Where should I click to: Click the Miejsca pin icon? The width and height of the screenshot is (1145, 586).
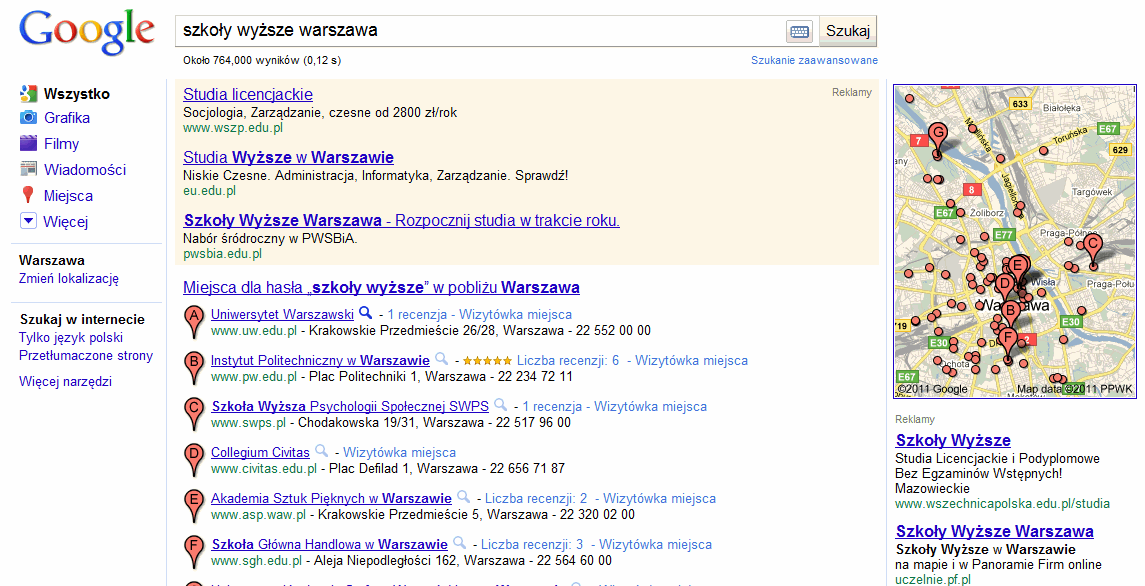(28, 195)
